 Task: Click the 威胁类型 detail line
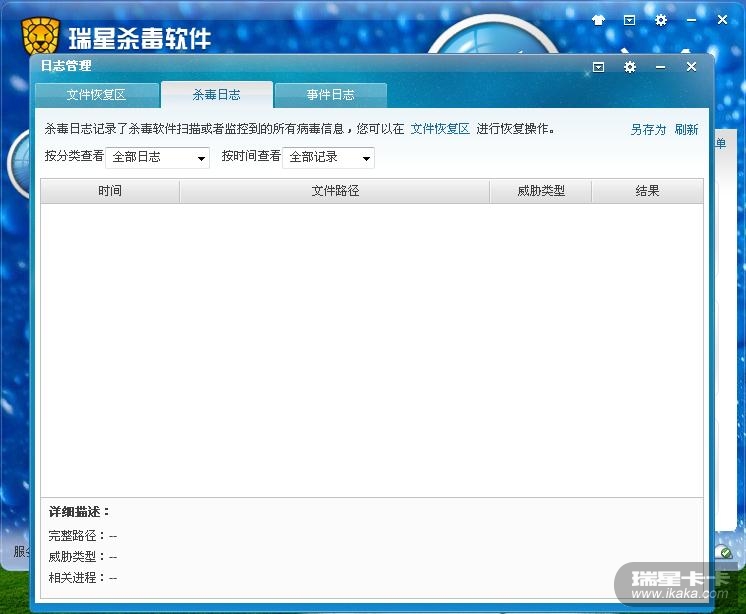click(83, 557)
